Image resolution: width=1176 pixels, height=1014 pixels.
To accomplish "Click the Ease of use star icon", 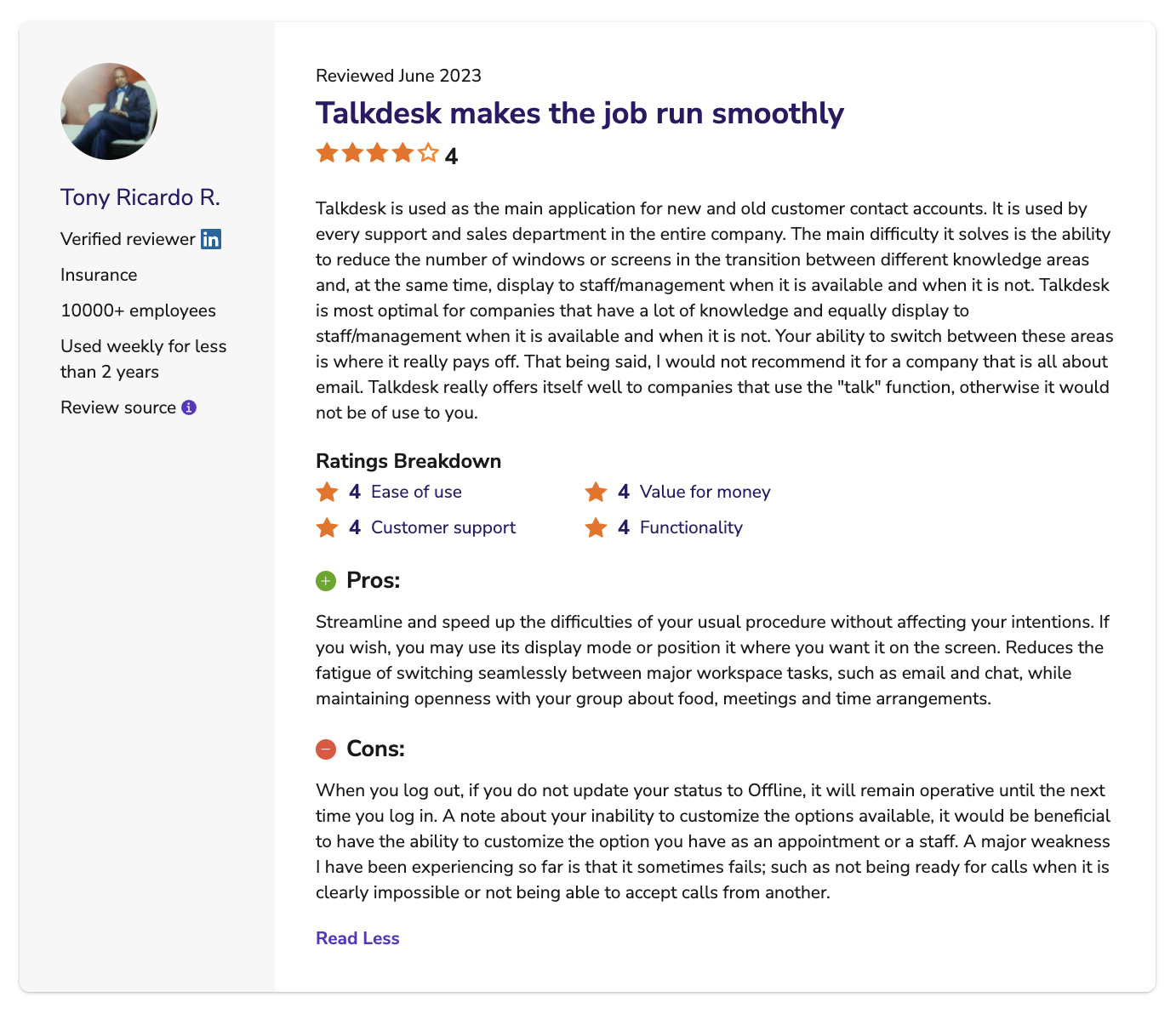I will coord(327,492).
